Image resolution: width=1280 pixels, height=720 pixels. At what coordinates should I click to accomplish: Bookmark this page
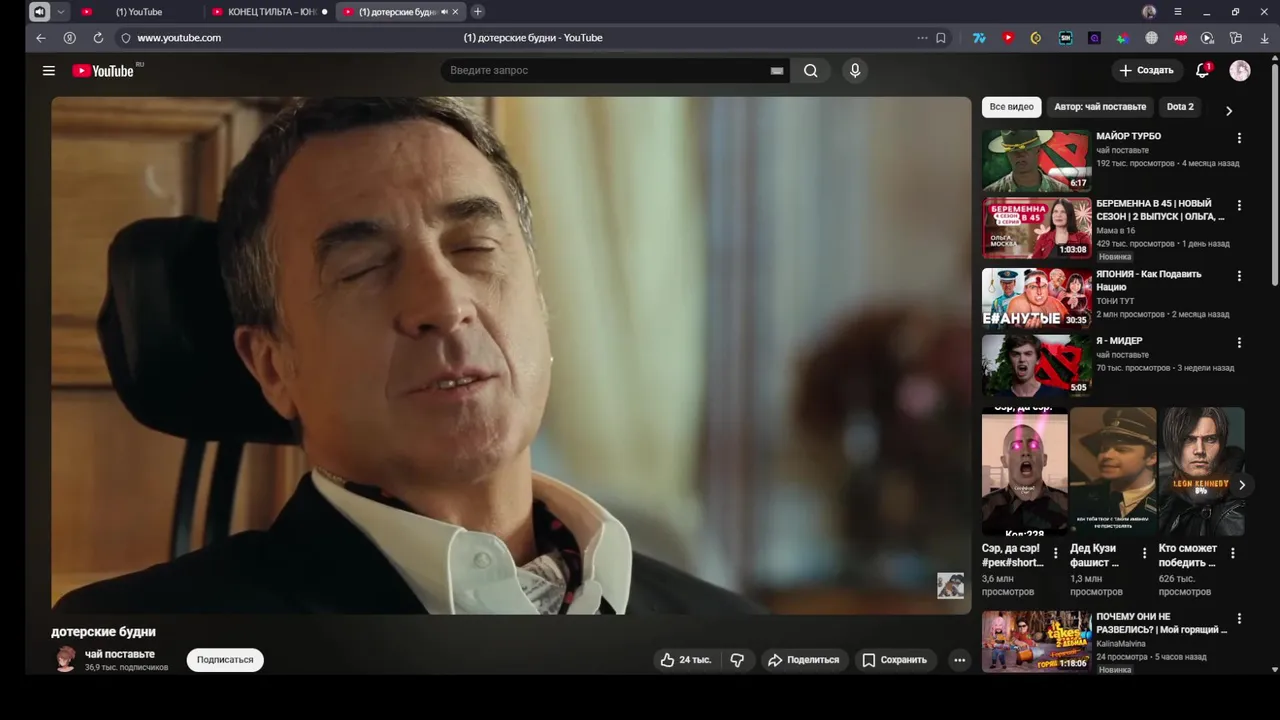941,38
